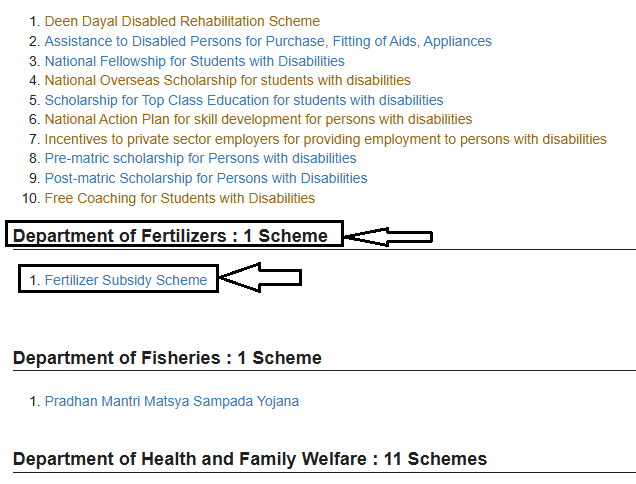Click the Department of Fertilizers heading

(x=170, y=236)
